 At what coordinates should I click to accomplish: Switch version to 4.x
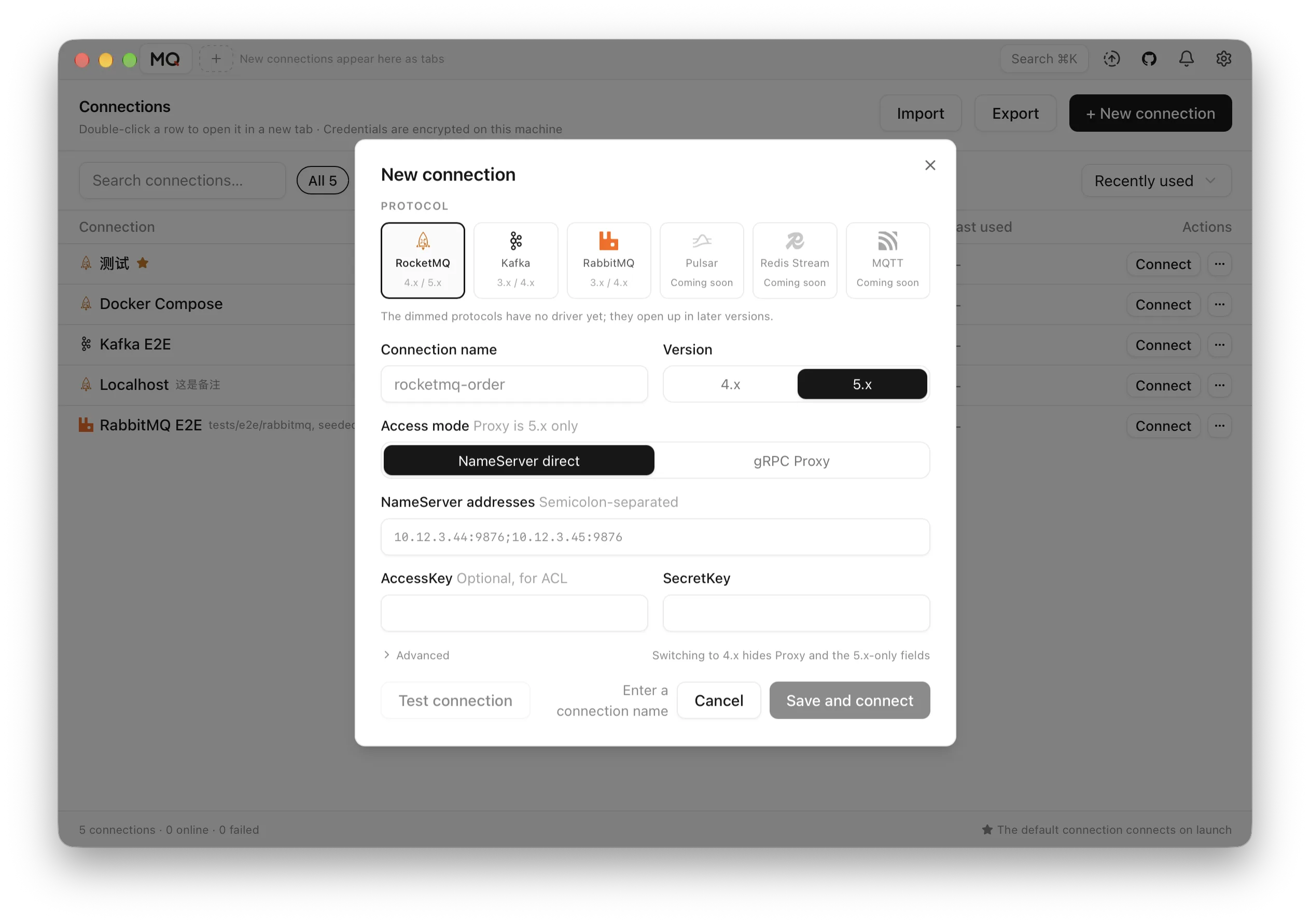click(730, 384)
